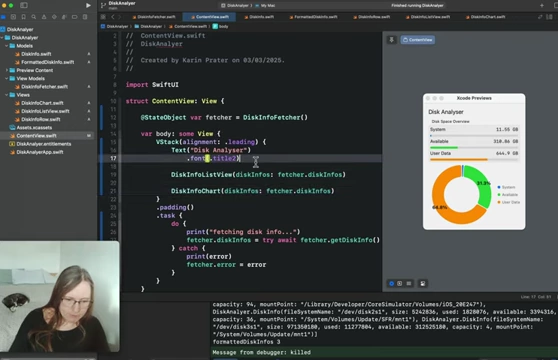The height and width of the screenshot is (360, 558).
Task: Open the Report navigator icon
Action: click(85, 17)
